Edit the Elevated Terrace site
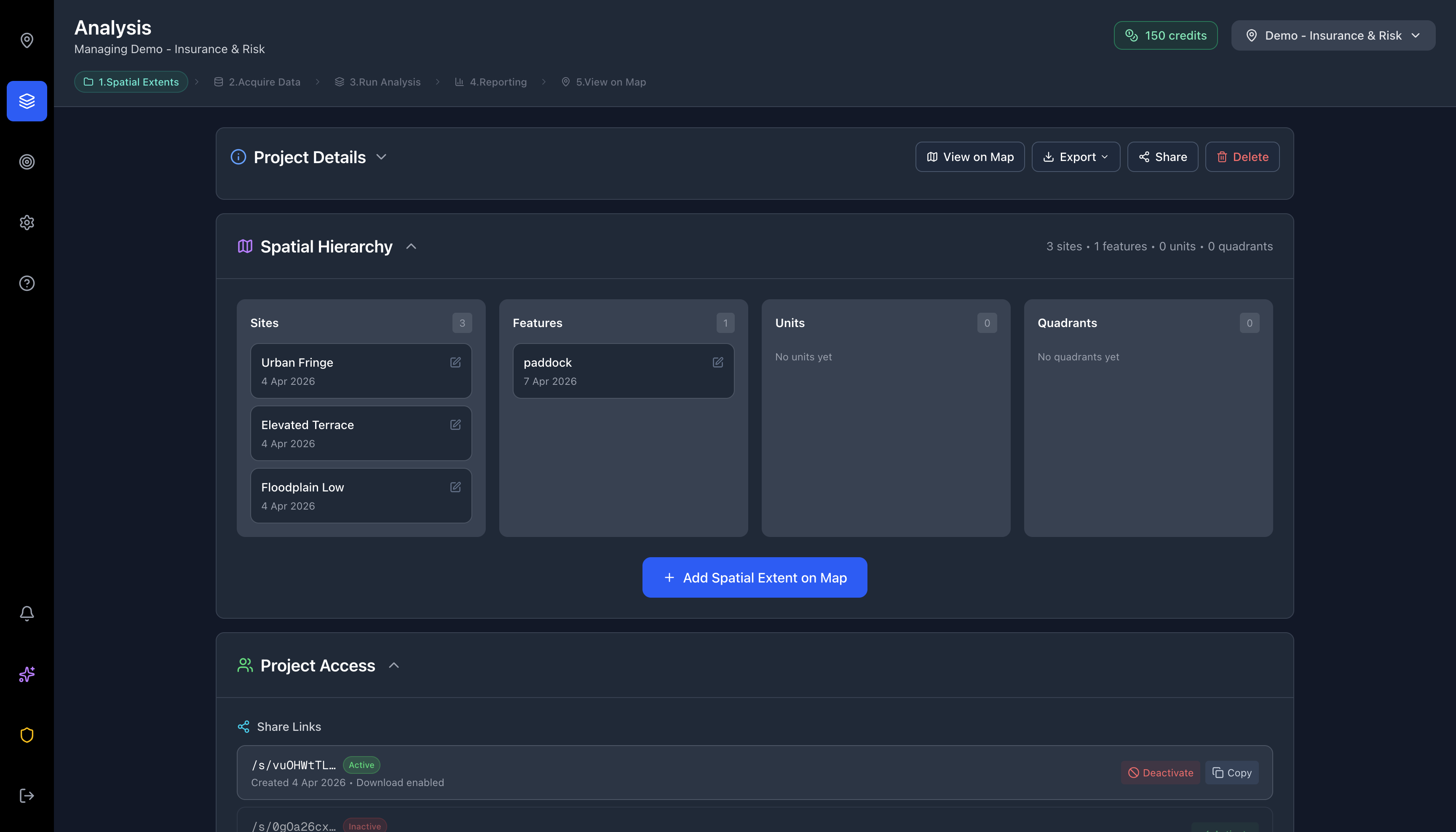This screenshot has width=1456, height=832. [455, 424]
